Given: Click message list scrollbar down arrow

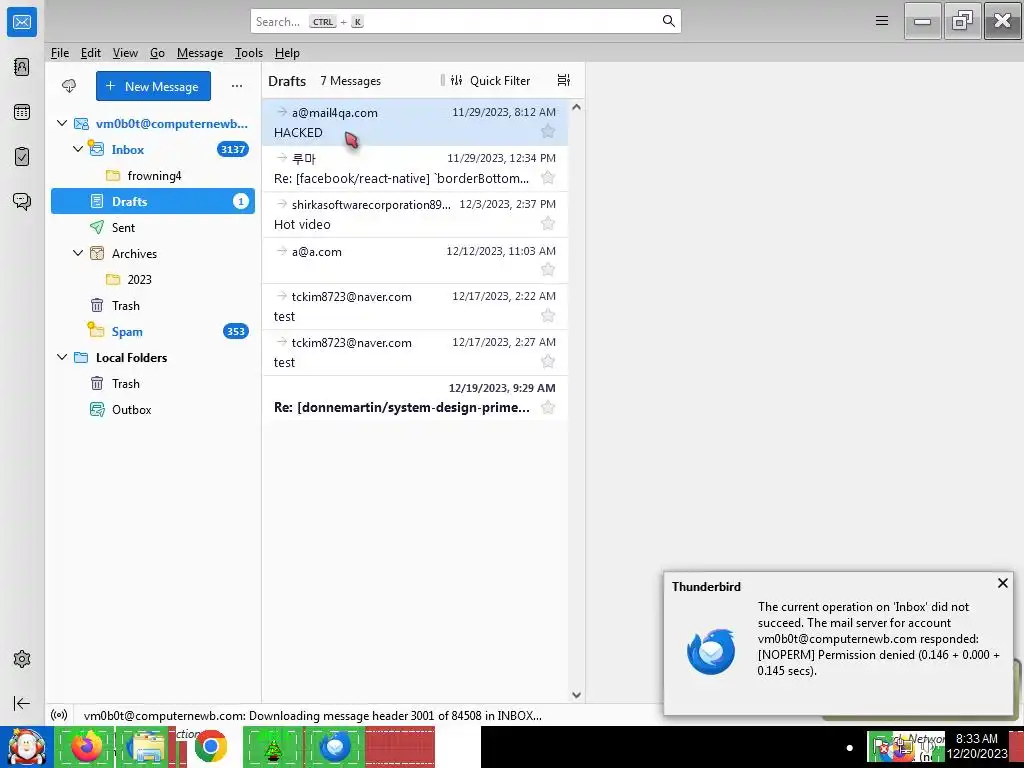Looking at the screenshot, I should (576, 695).
